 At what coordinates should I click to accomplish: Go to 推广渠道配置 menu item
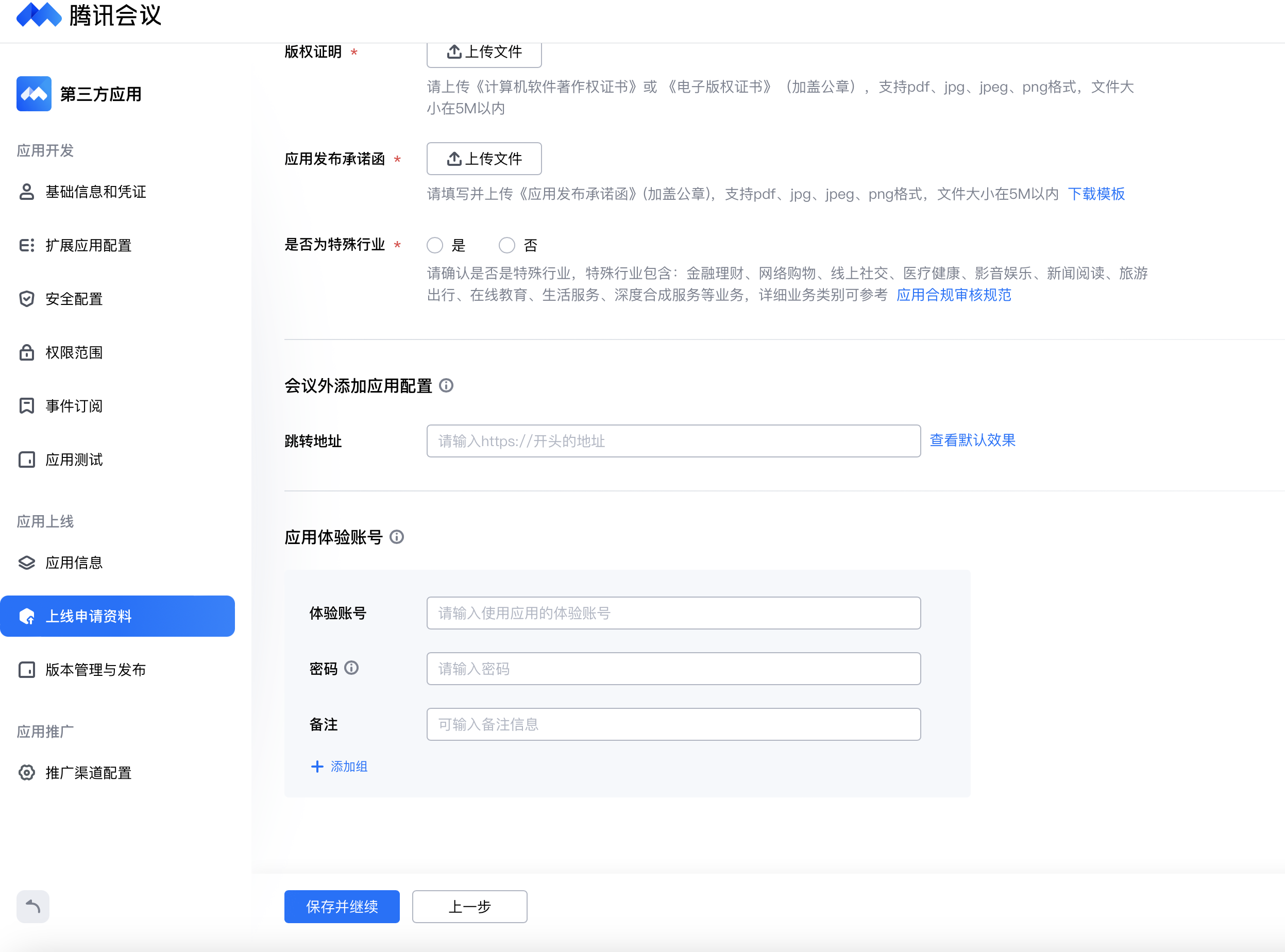click(x=88, y=773)
